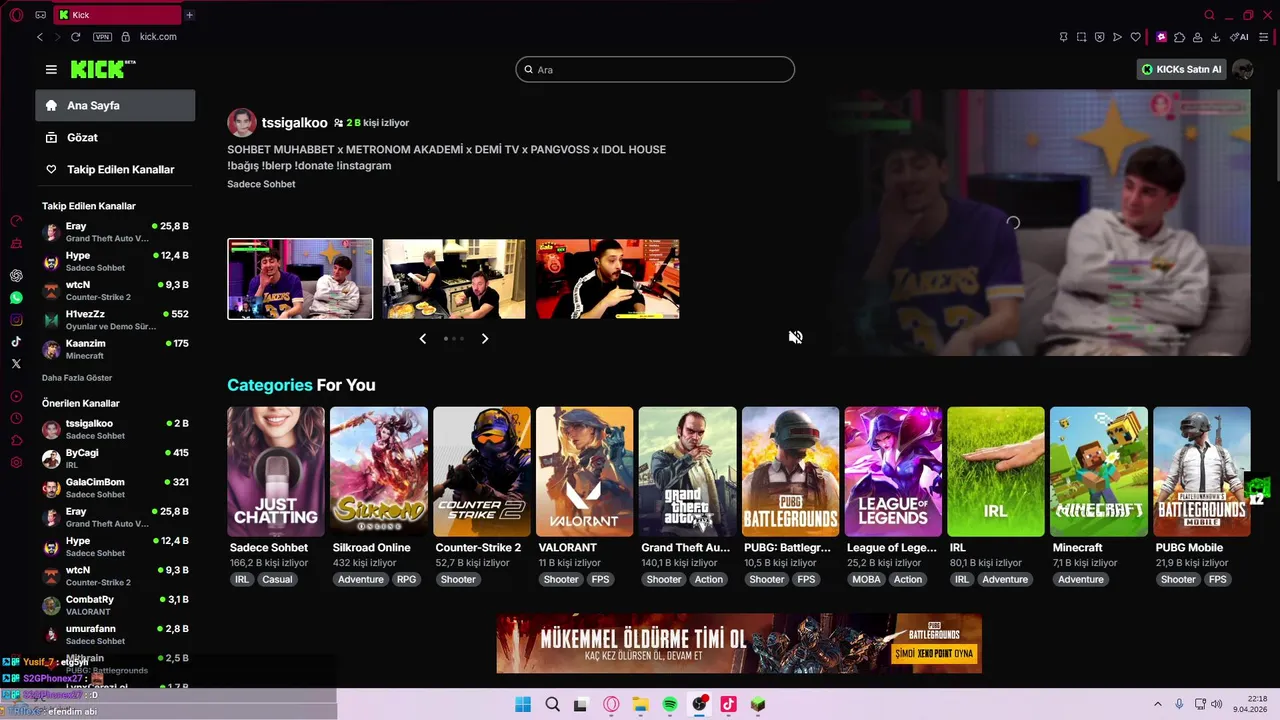
Task: Open GX Corner gamepad icon
Action: pyautogui.click(x=16, y=243)
